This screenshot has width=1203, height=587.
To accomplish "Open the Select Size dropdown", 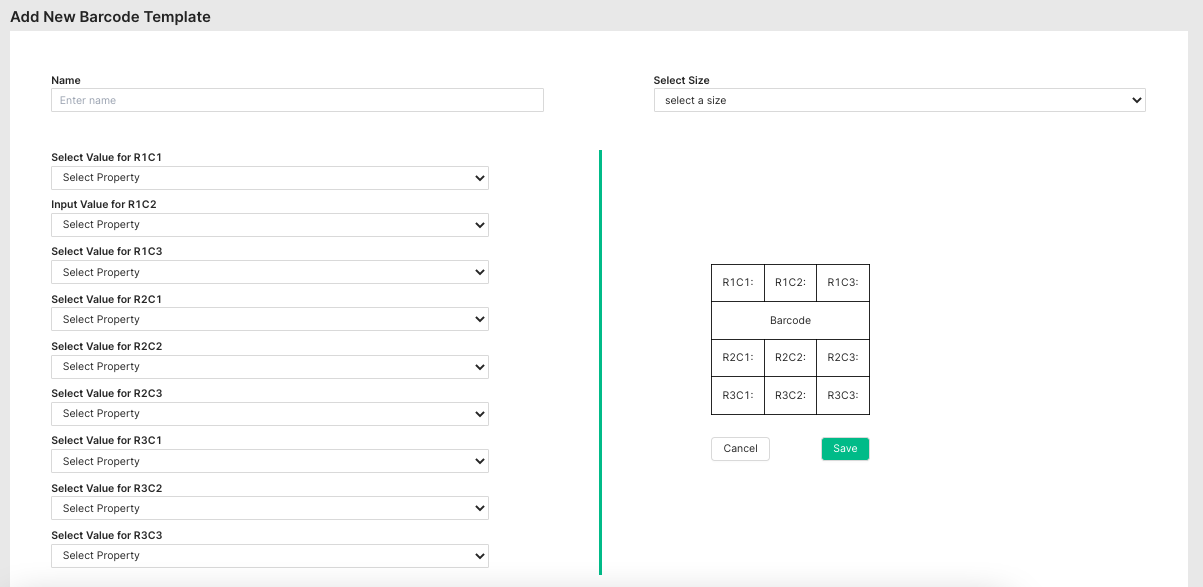I will (x=899, y=100).
